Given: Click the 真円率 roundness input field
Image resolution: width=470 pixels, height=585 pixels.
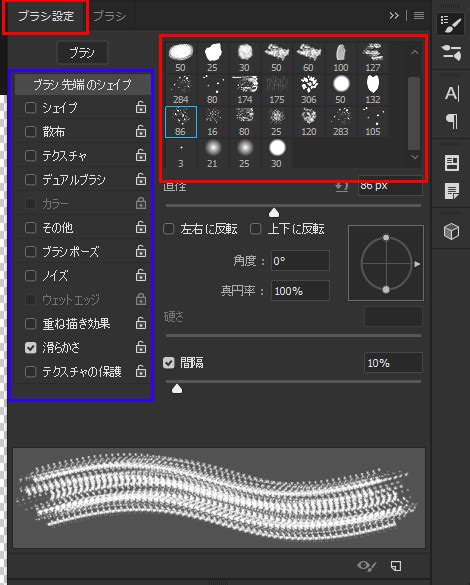Looking at the screenshot, I should tap(300, 291).
